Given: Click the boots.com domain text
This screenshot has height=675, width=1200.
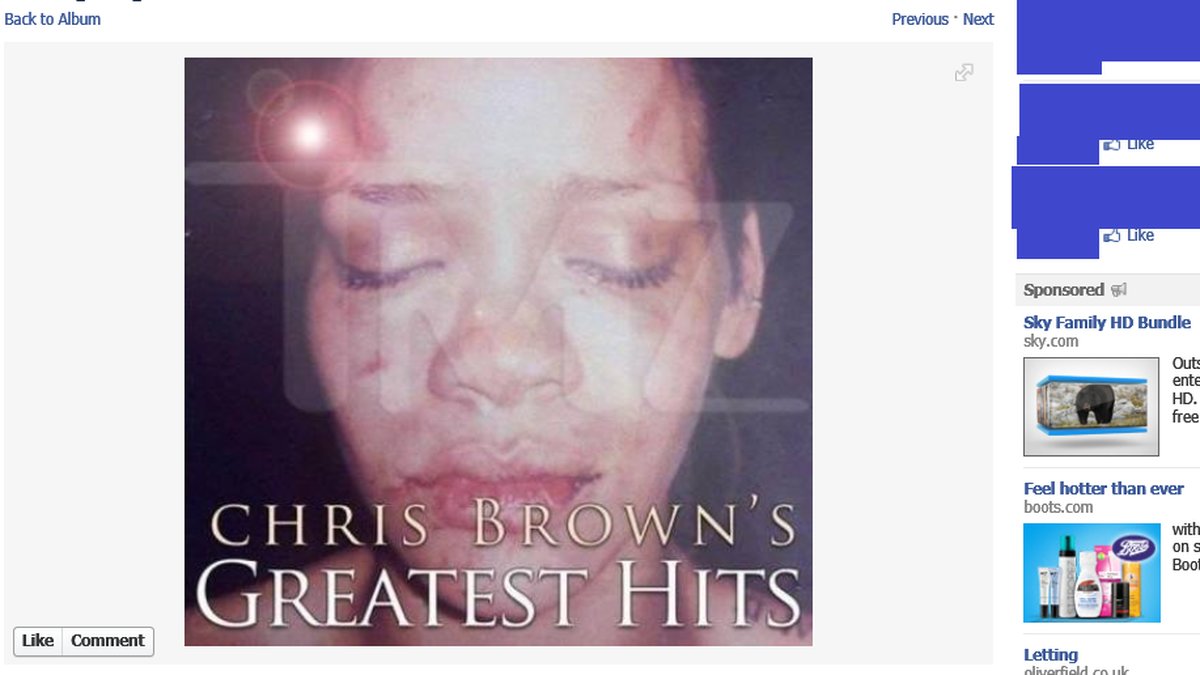Looking at the screenshot, I should point(1058,507).
